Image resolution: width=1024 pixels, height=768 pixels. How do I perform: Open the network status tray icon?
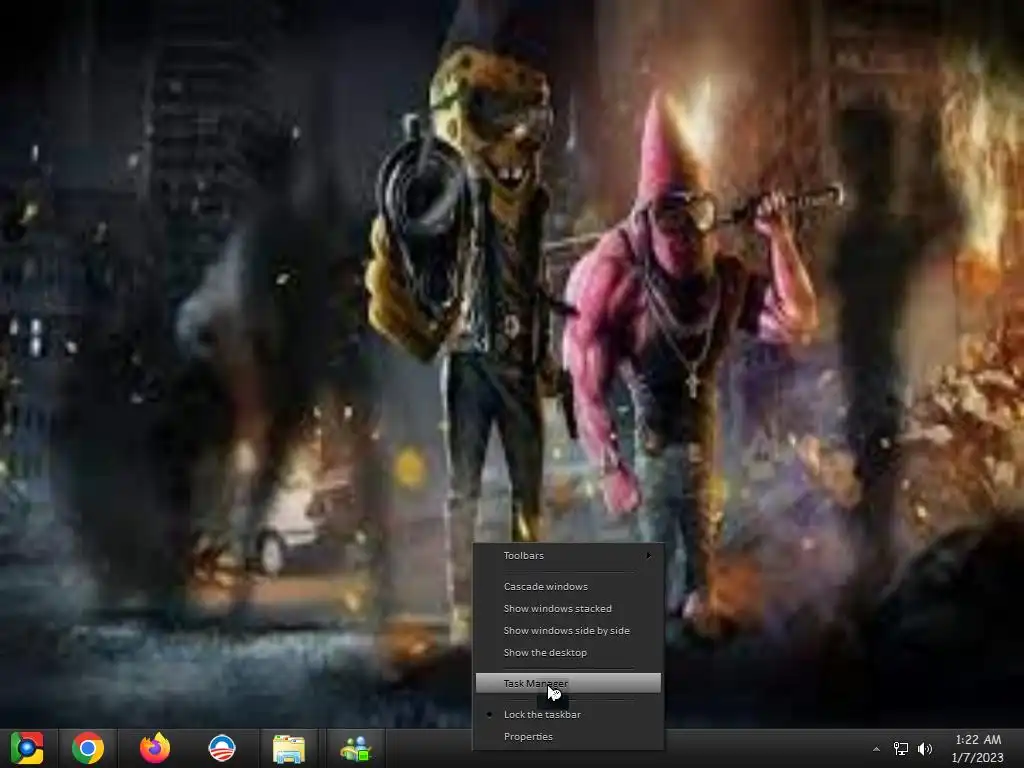click(x=901, y=749)
